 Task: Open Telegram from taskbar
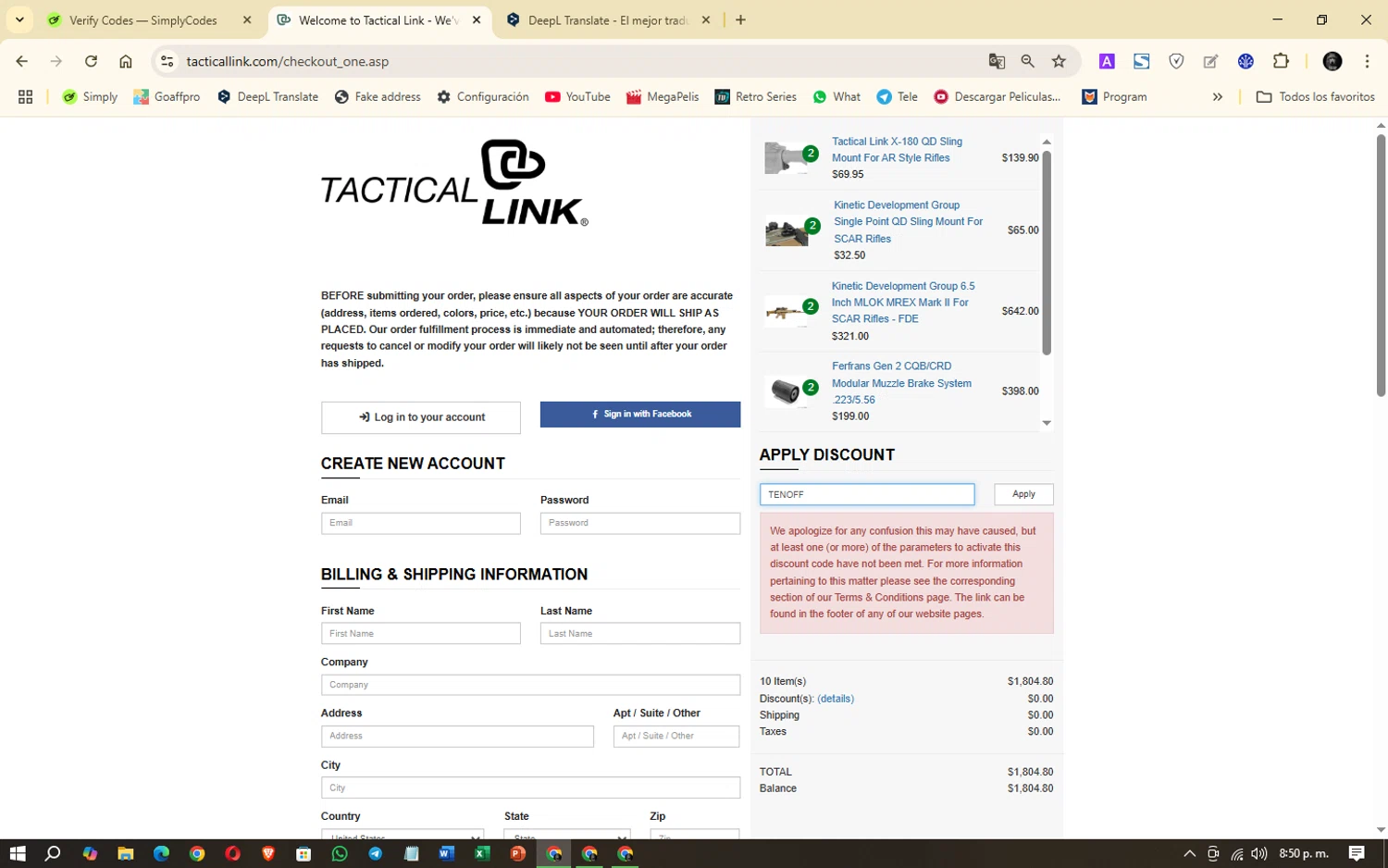[375, 853]
